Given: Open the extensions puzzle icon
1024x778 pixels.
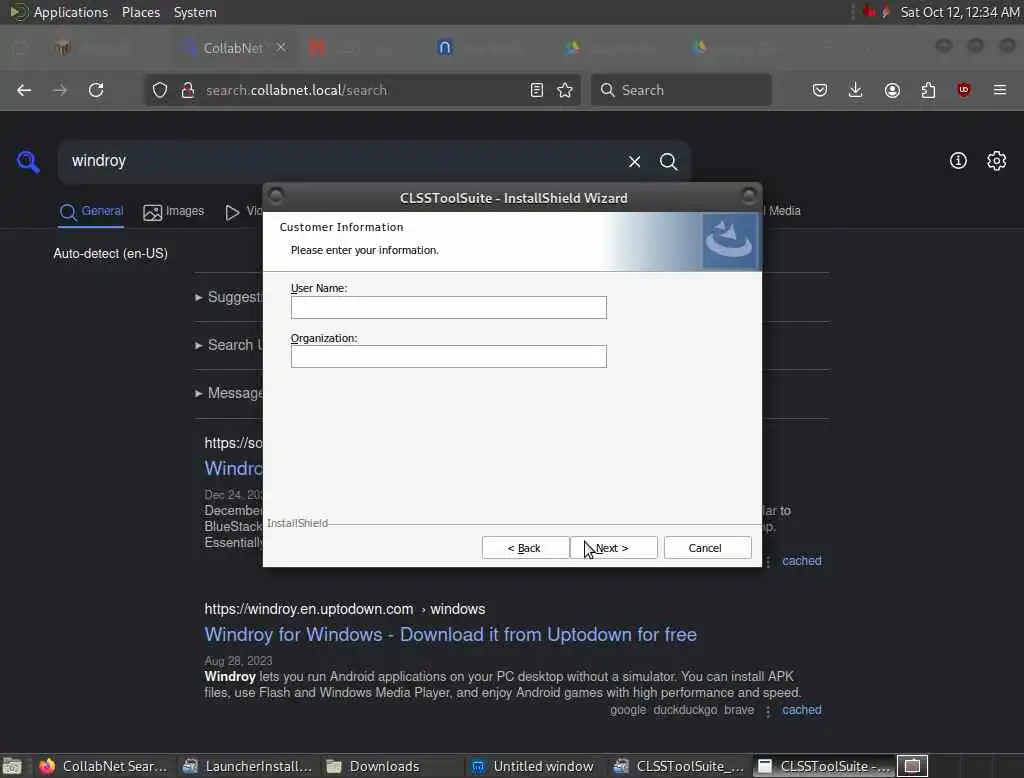Looking at the screenshot, I should click(928, 90).
